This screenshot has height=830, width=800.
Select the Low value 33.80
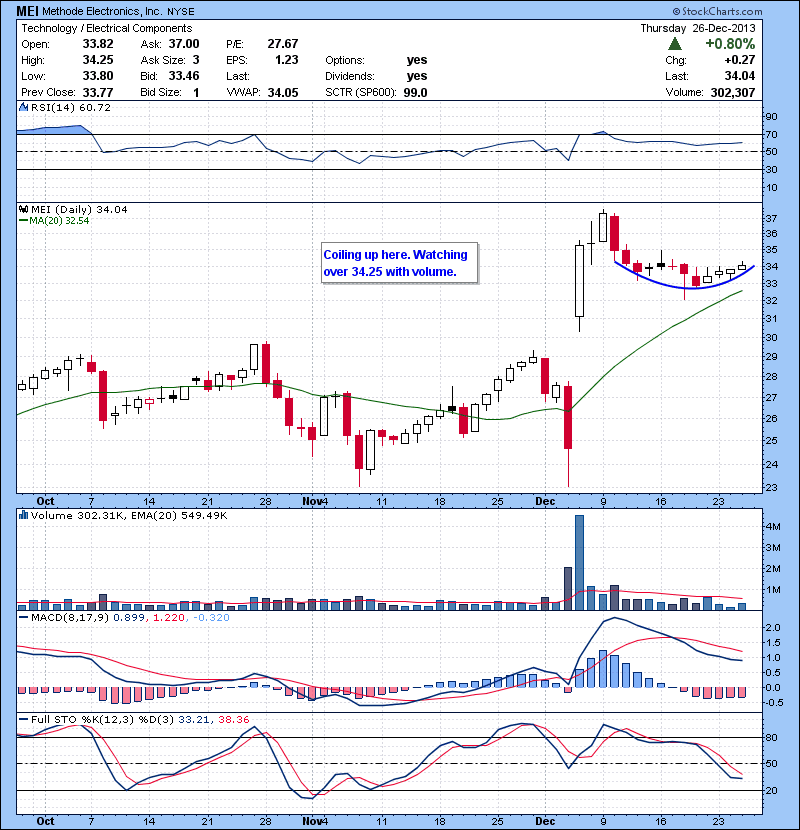click(x=98, y=76)
